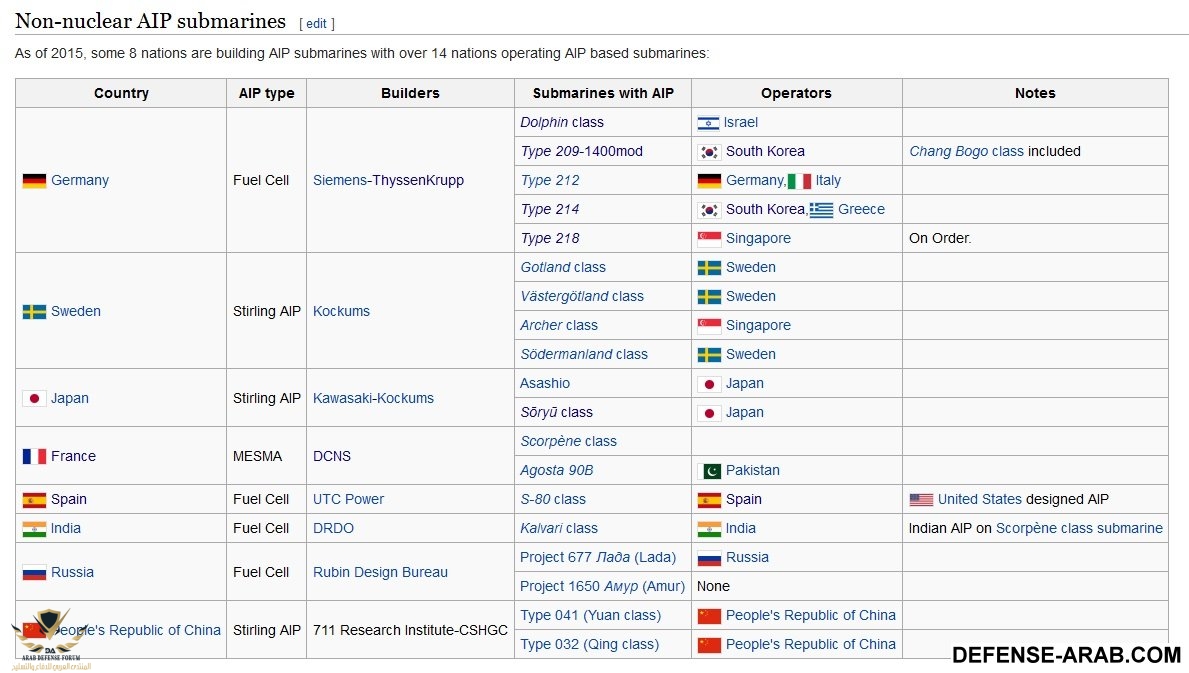The image size is (1189, 673).
Task: Click the Israel flag icon
Action: click(708, 123)
